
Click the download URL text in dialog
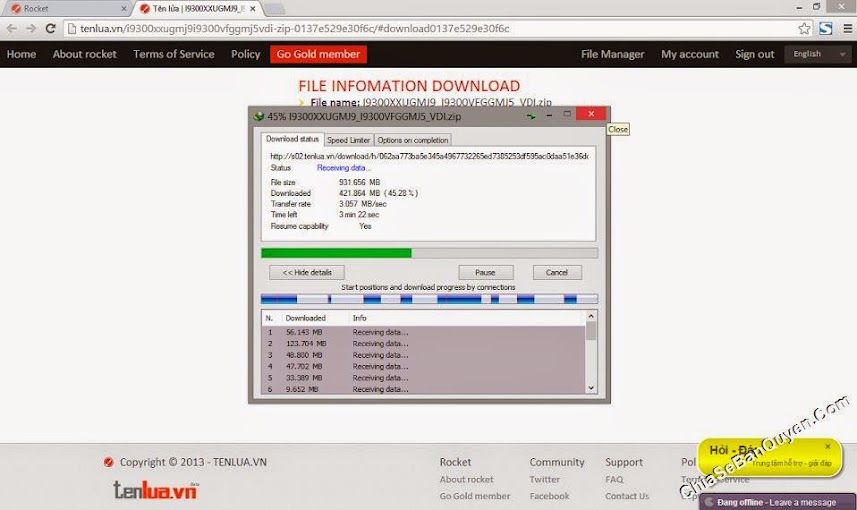(429, 156)
